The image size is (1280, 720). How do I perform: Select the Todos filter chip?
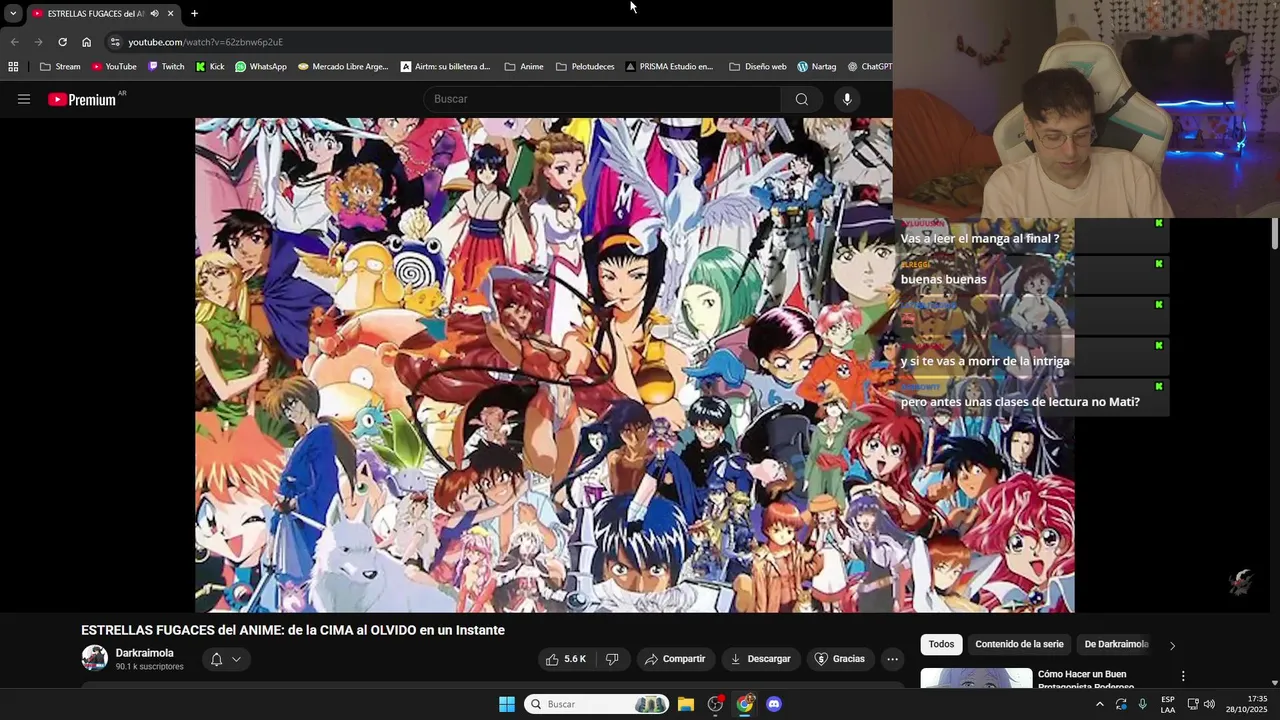click(x=941, y=644)
